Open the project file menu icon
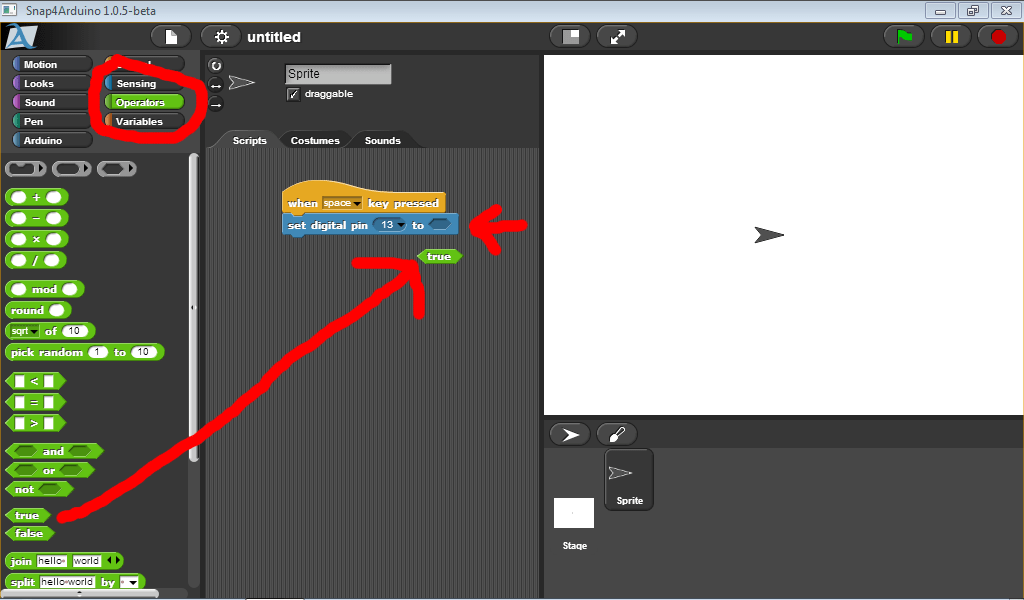 [171, 37]
